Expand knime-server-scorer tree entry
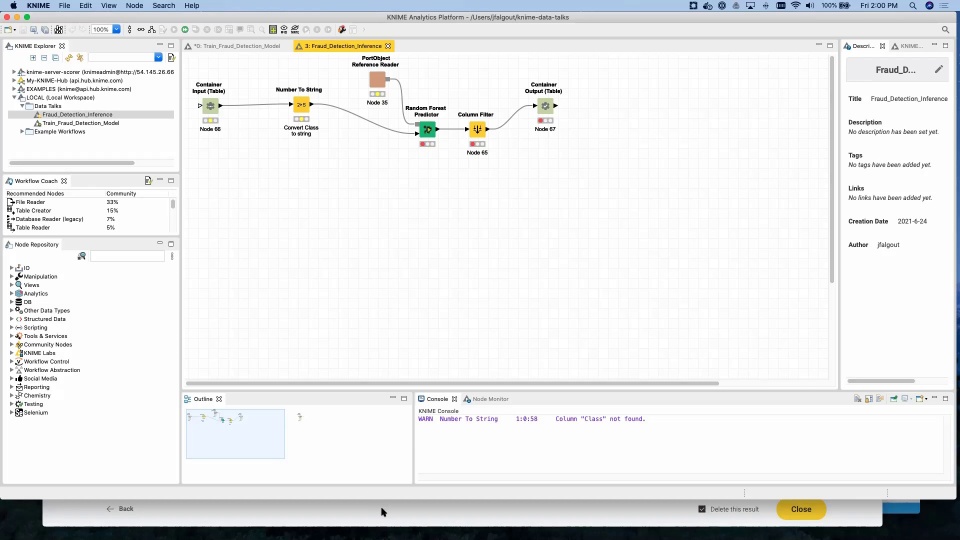960x540 pixels. 14,72
